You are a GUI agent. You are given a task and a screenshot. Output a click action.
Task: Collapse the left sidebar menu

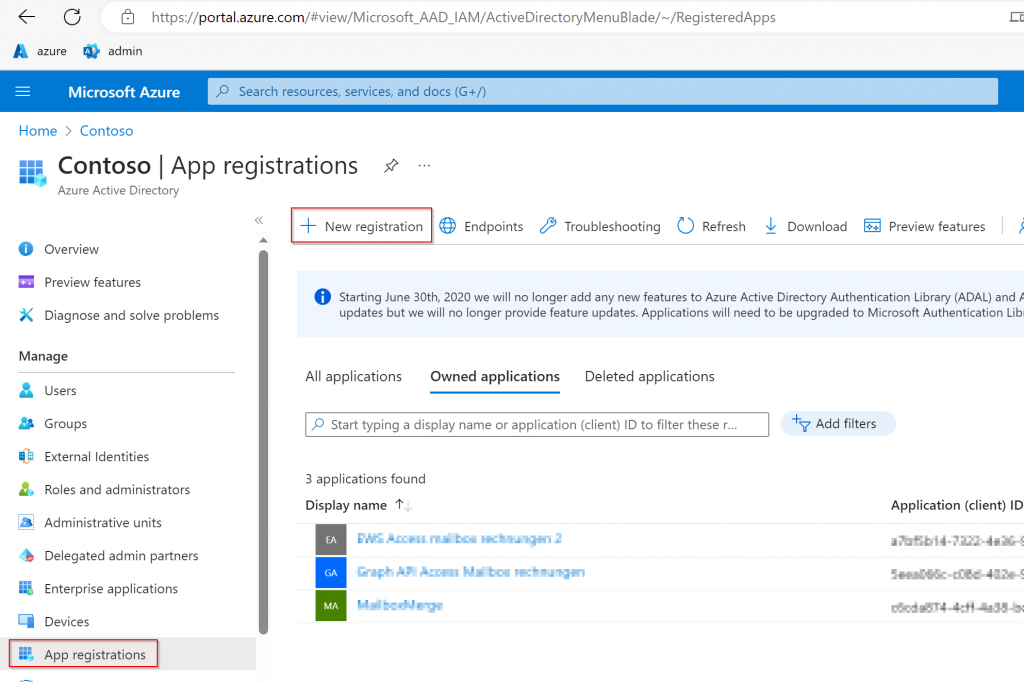point(258,220)
